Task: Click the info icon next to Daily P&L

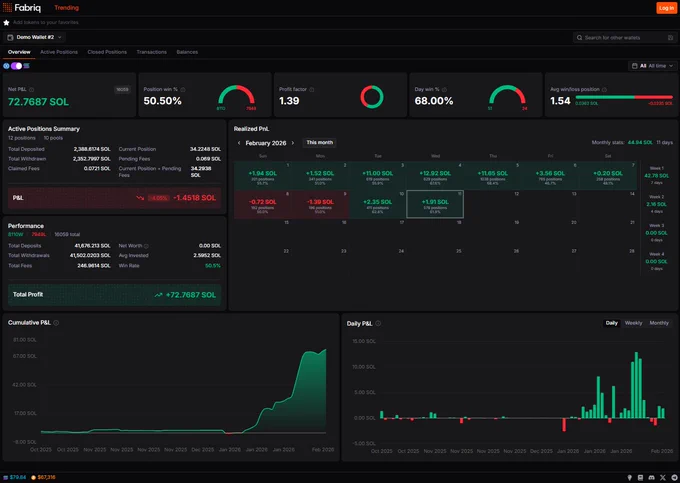Action: pos(378,323)
